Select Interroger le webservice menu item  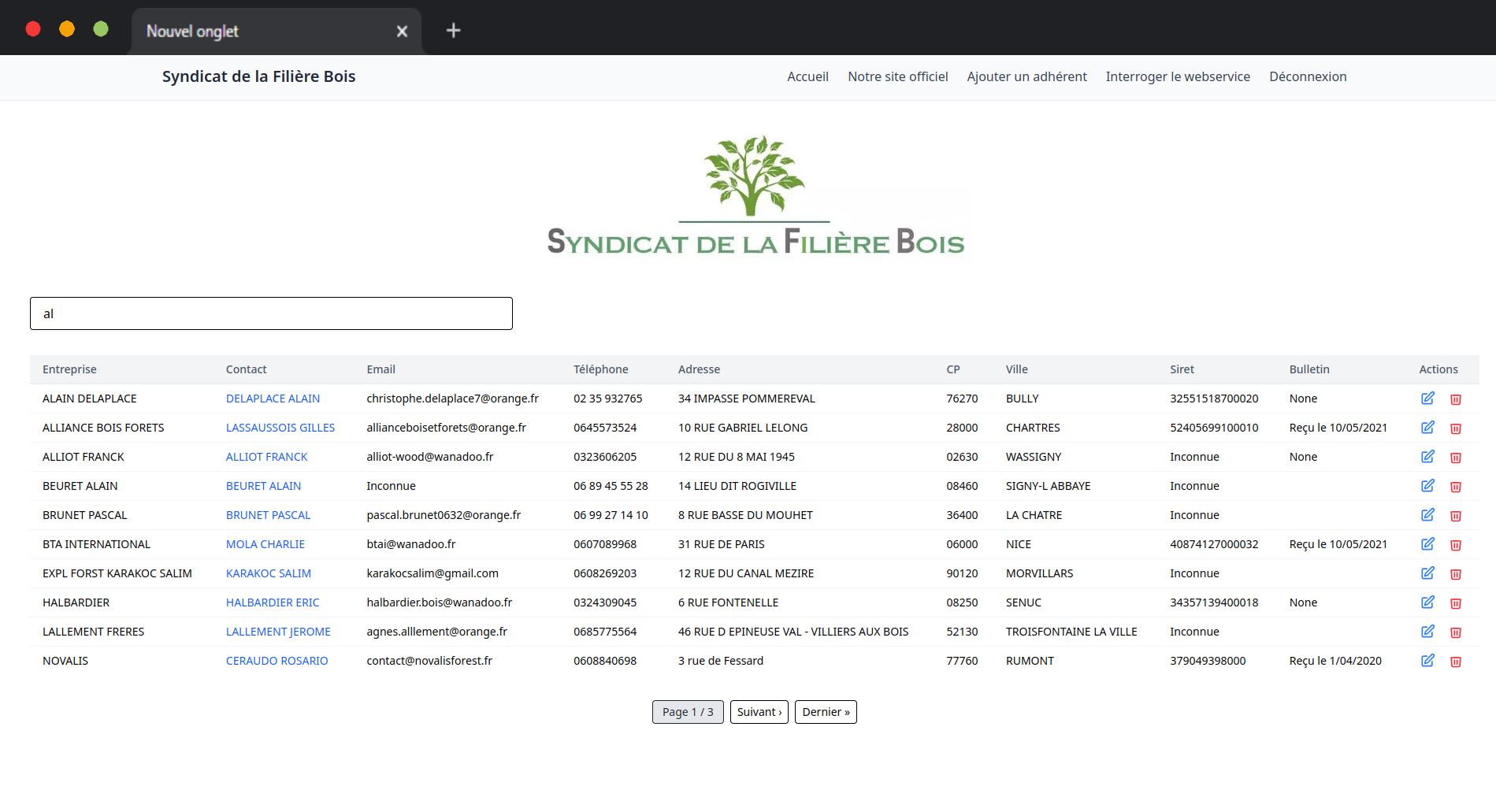tap(1178, 76)
